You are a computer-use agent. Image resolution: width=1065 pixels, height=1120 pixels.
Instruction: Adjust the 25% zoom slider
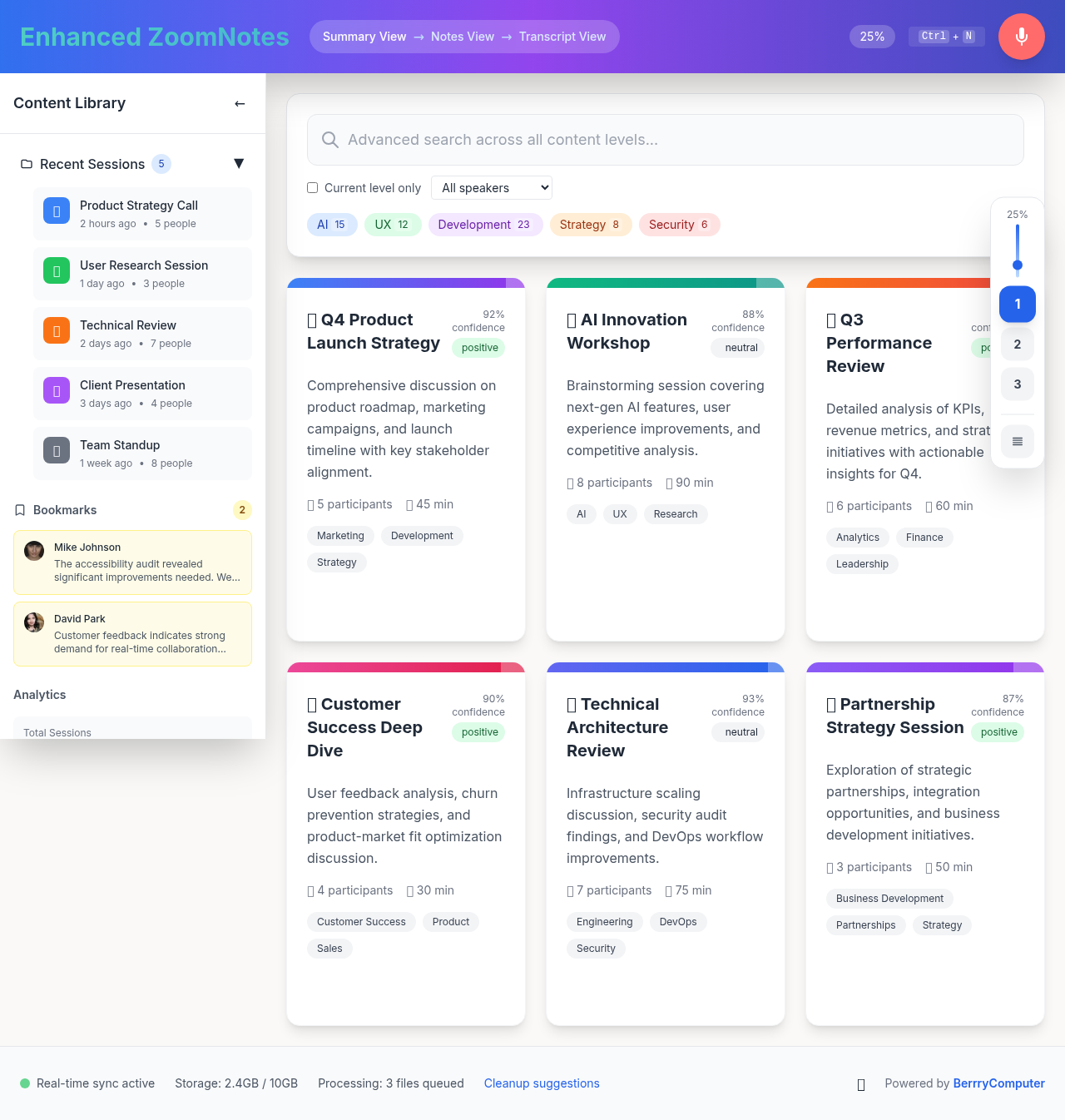click(x=1017, y=265)
